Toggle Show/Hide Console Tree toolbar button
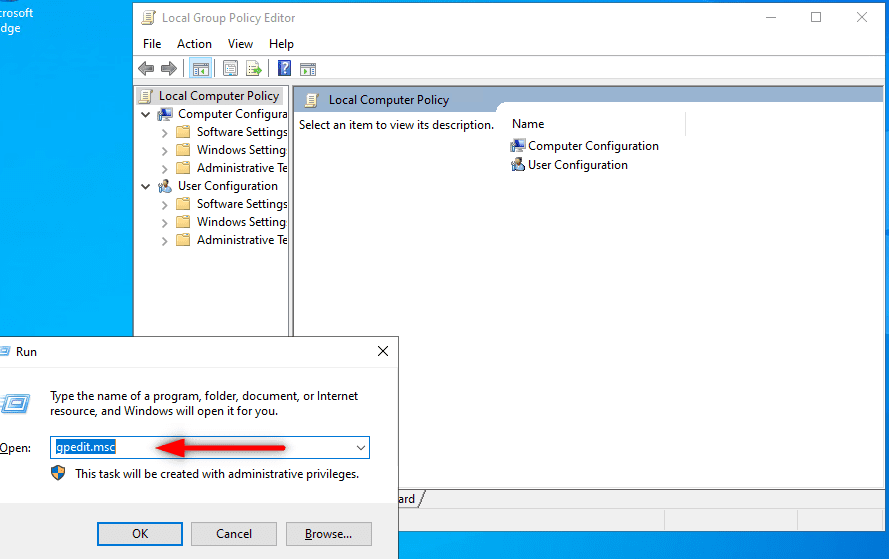 (x=201, y=69)
